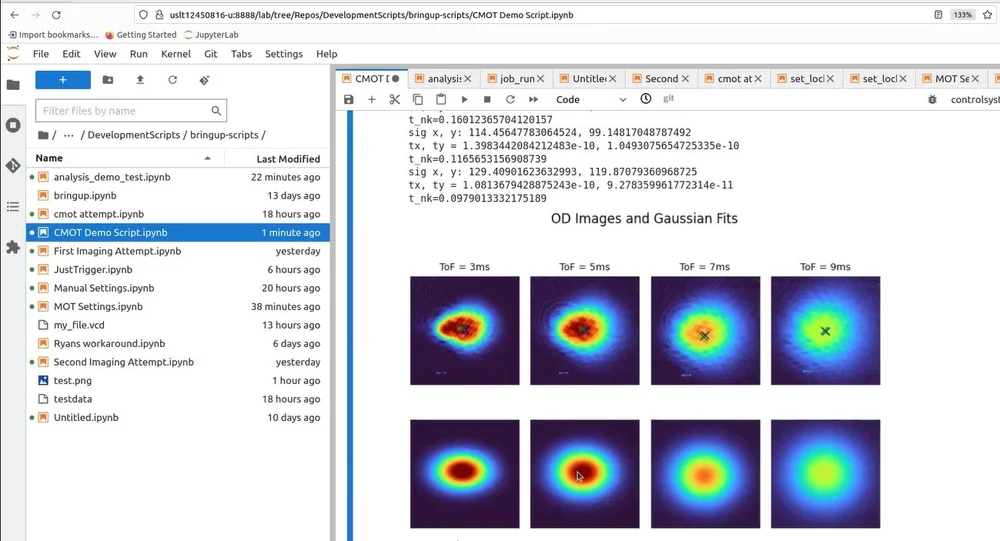Refresh the file browser list
The image size is (1000, 541).
point(172,80)
